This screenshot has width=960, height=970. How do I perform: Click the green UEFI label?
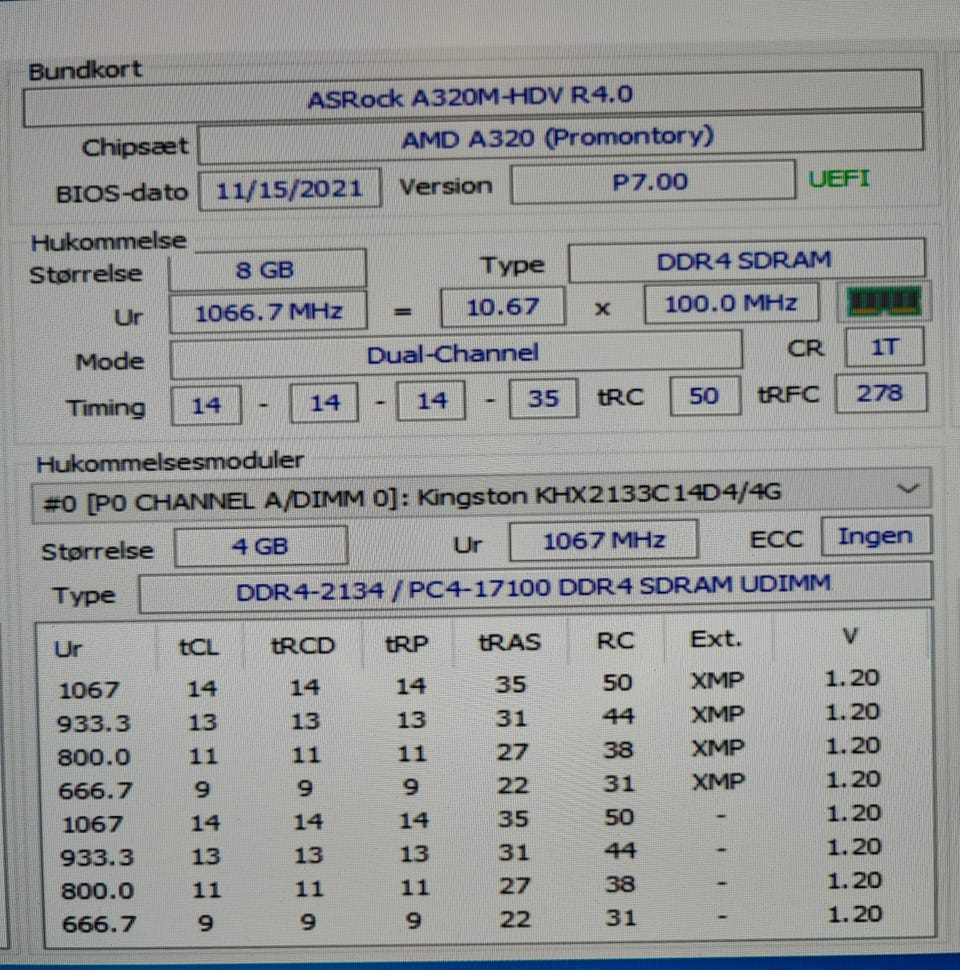click(x=839, y=179)
